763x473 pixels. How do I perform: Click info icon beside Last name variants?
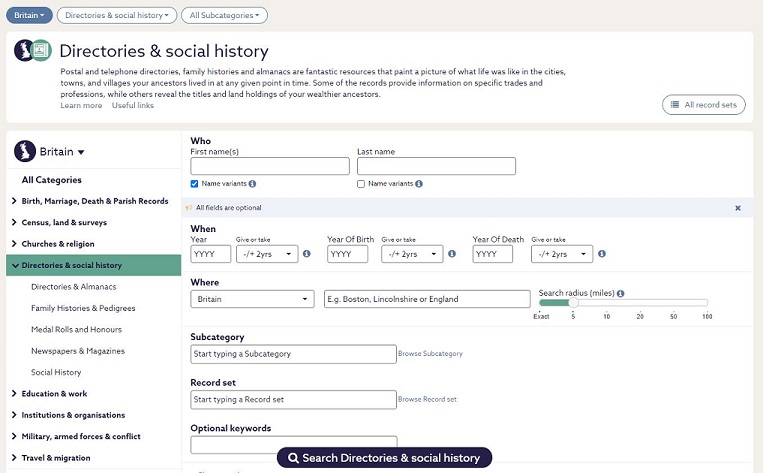(x=419, y=184)
